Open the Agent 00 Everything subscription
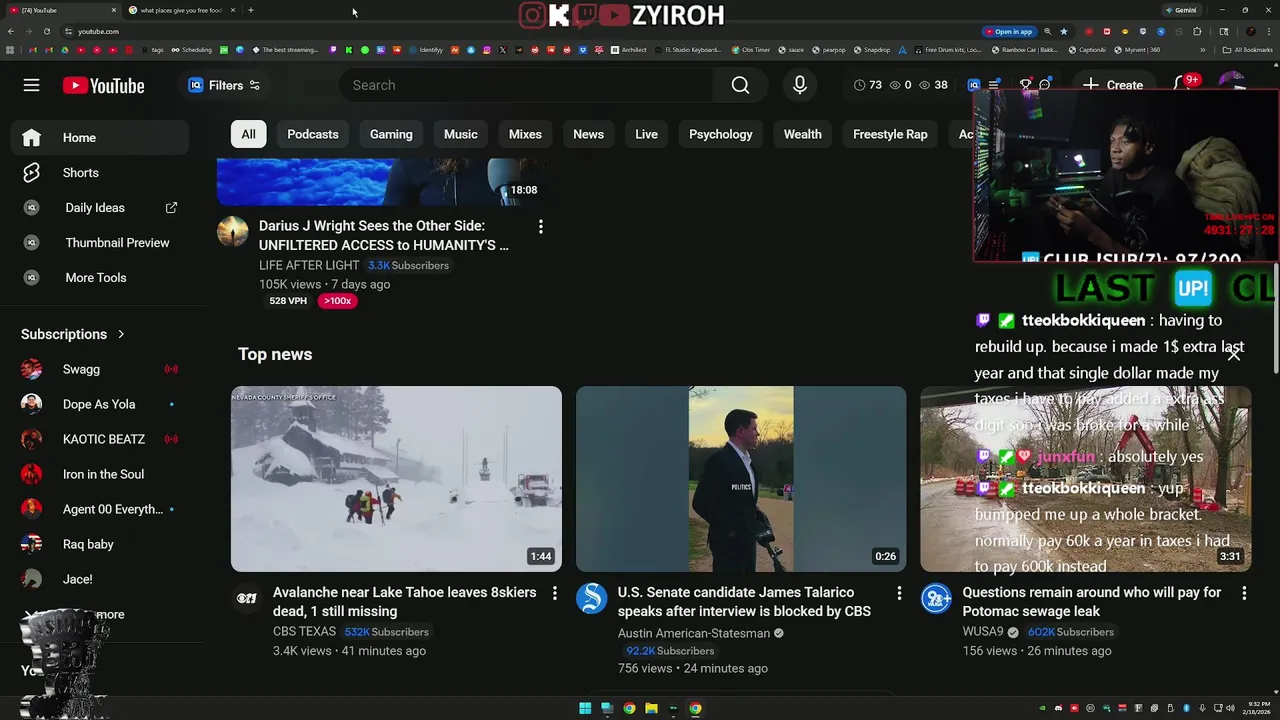This screenshot has width=1280, height=720. [x=100, y=509]
